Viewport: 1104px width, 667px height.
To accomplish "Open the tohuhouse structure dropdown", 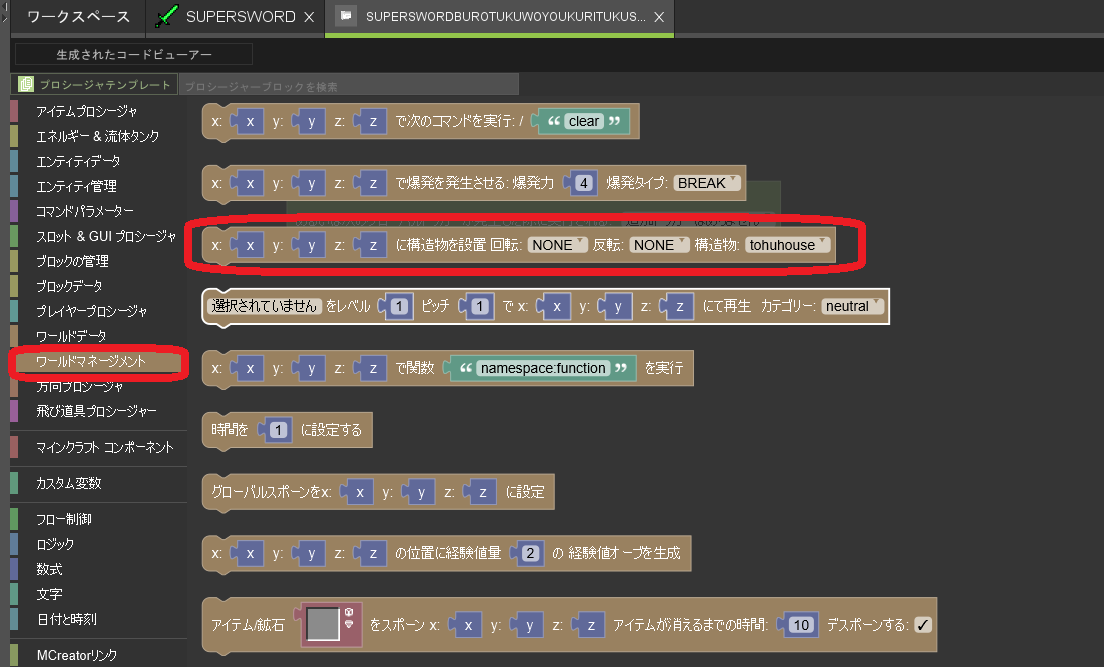I will point(787,244).
